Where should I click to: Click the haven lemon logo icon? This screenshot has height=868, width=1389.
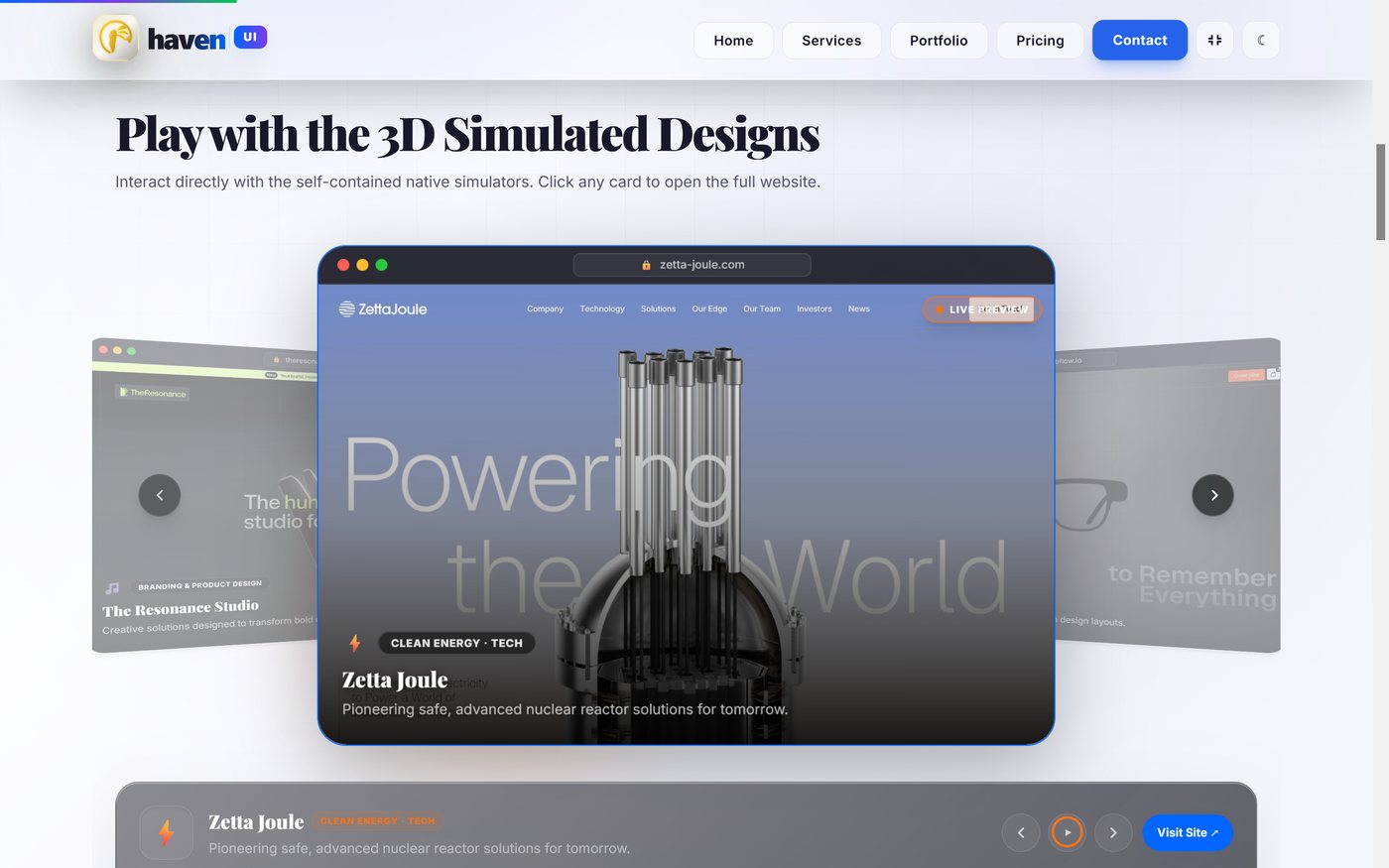[x=116, y=39]
